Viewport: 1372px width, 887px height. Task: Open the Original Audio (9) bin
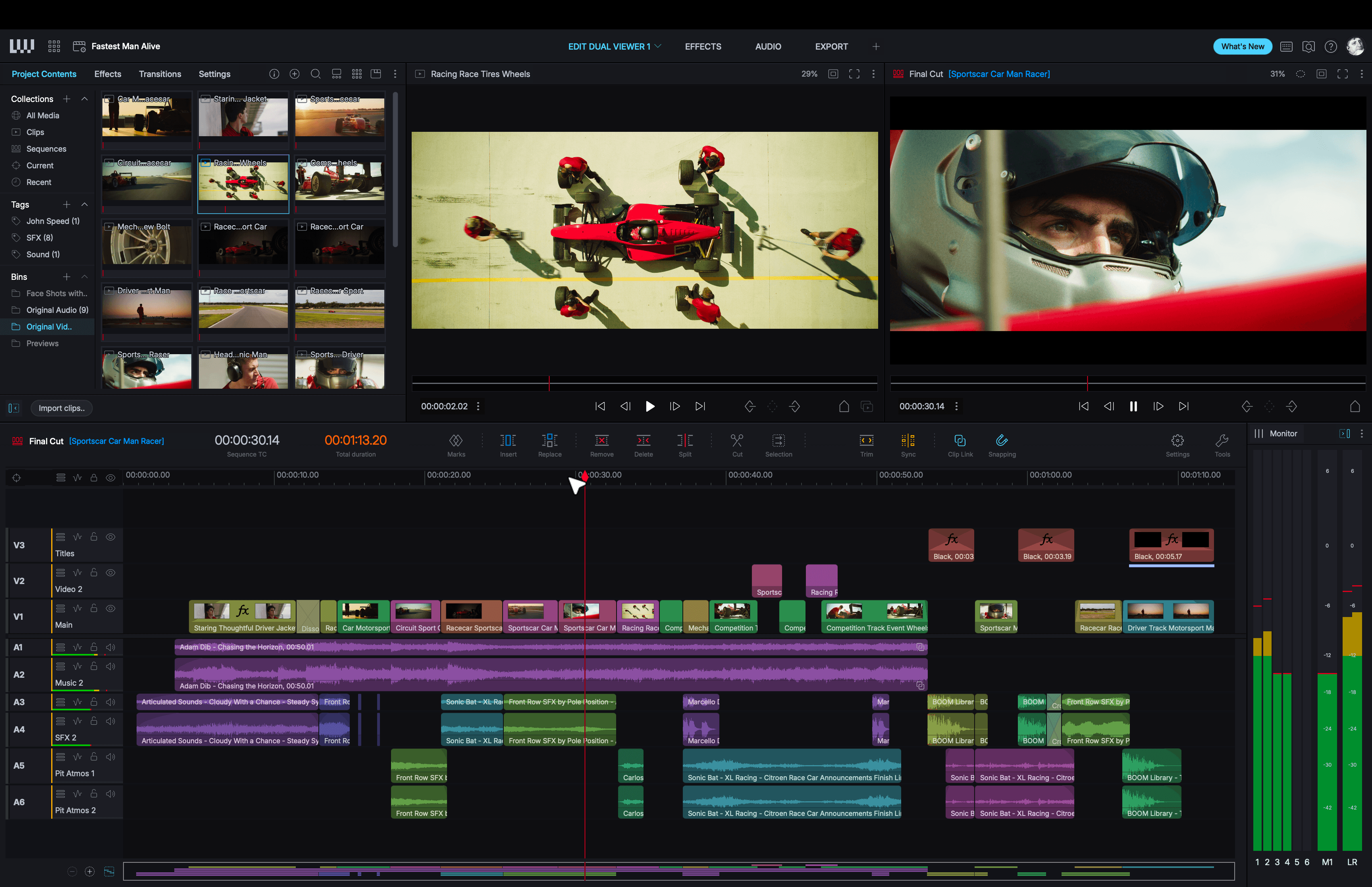(x=57, y=310)
